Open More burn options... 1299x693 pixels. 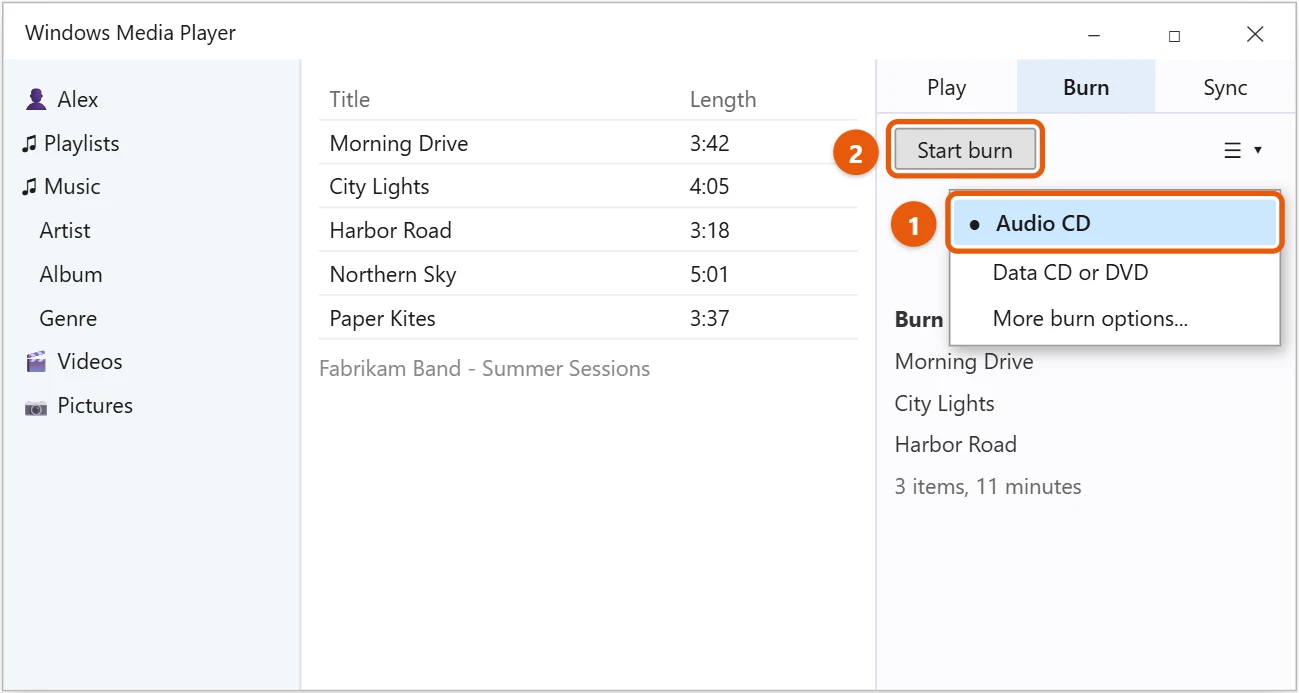click(x=1090, y=319)
